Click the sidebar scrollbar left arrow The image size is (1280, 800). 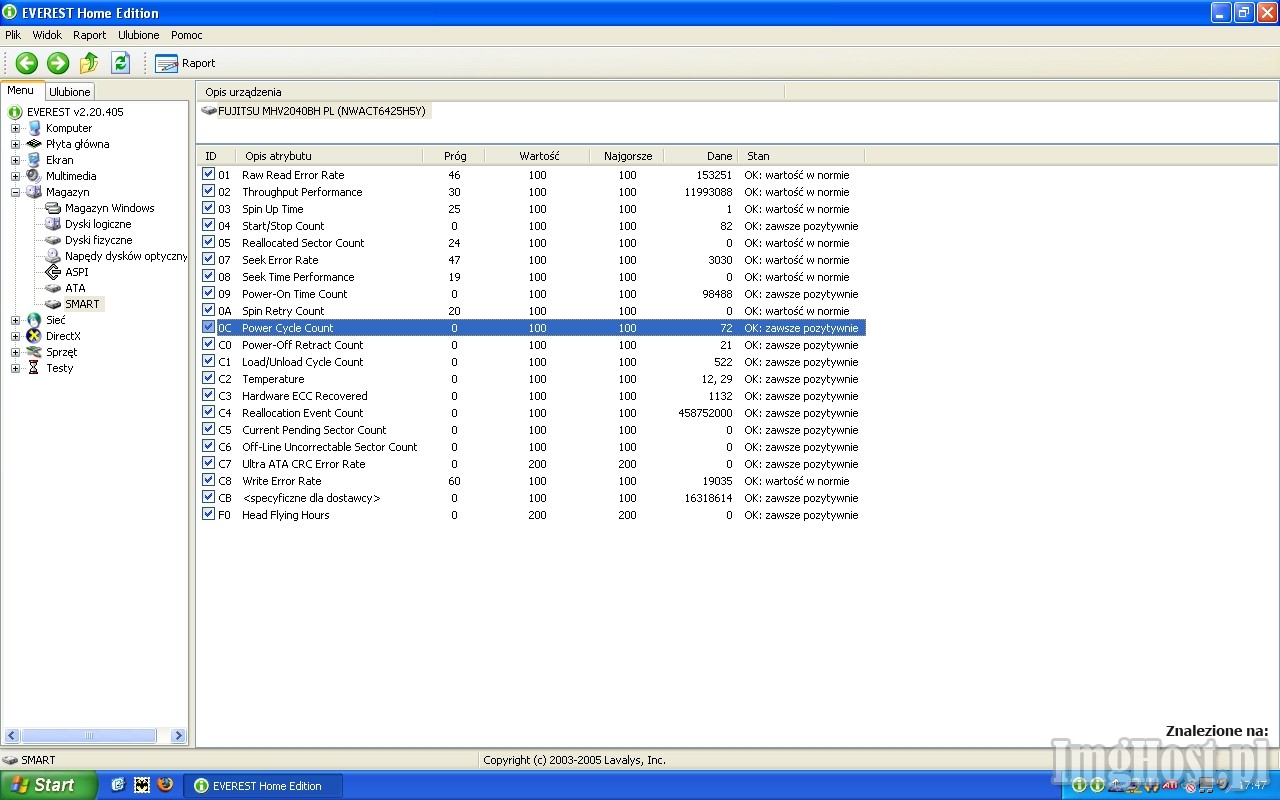[11, 735]
